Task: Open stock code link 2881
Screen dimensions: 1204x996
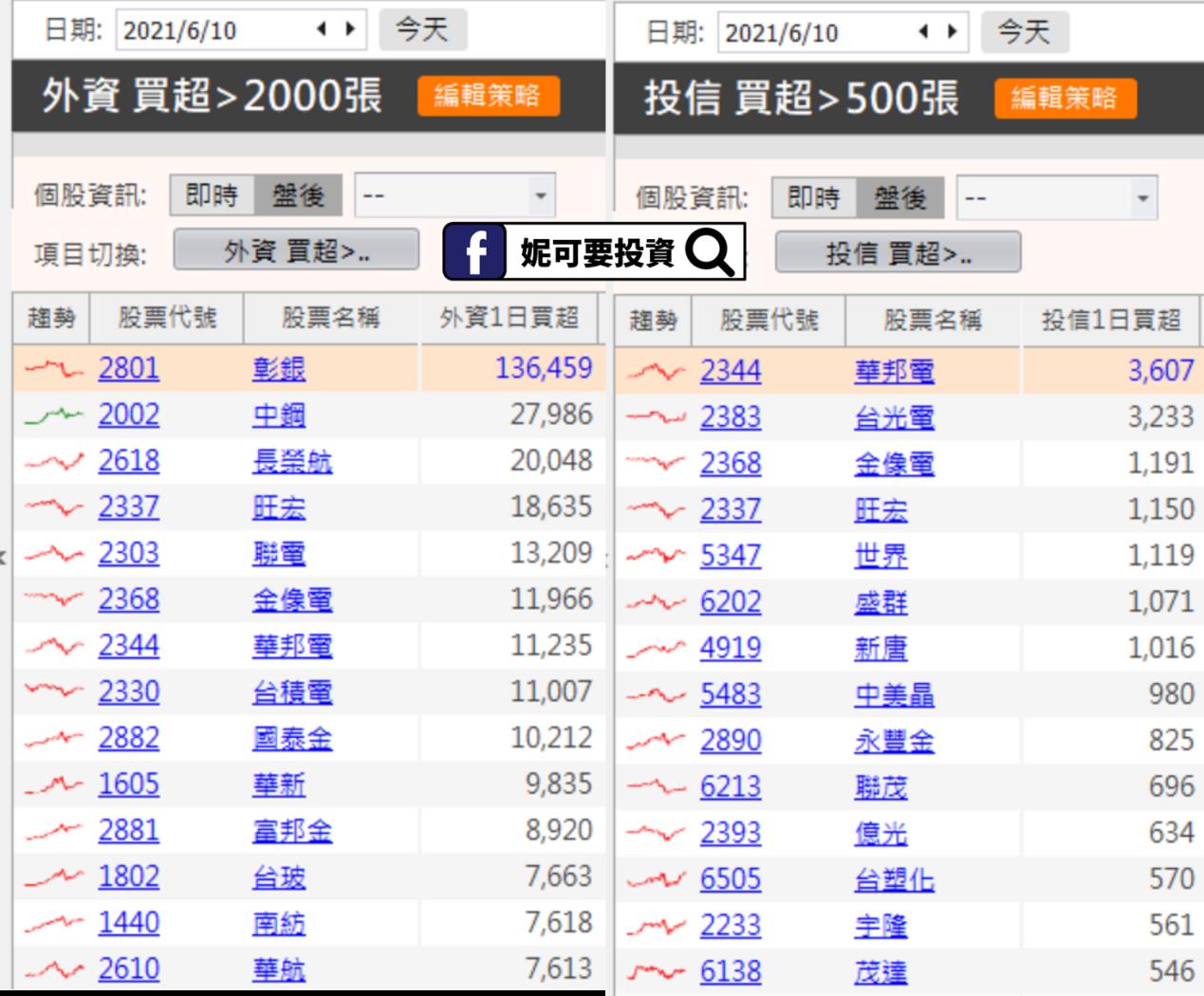Action: (129, 830)
